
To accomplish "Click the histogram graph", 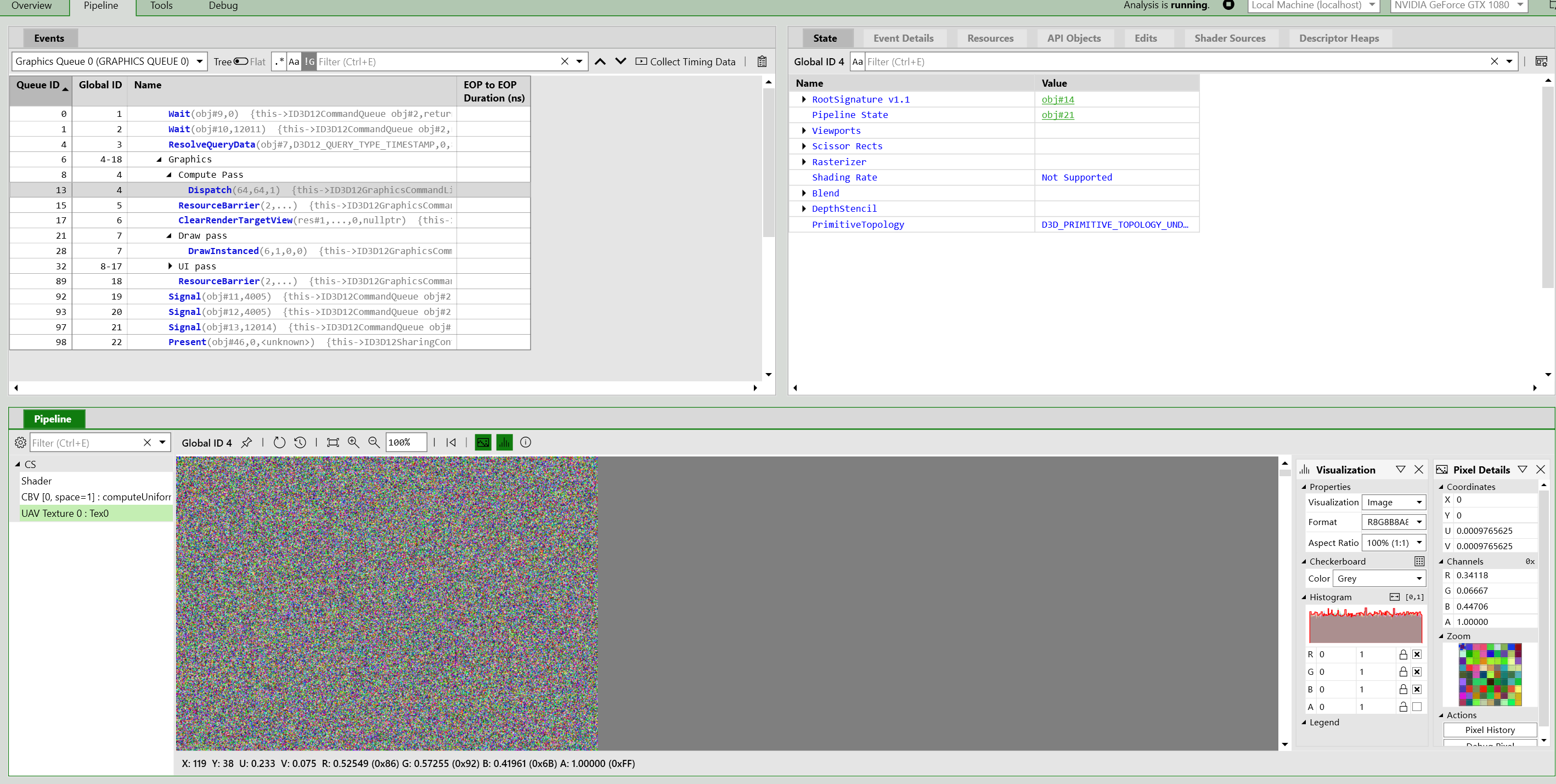I will 1365,625.
